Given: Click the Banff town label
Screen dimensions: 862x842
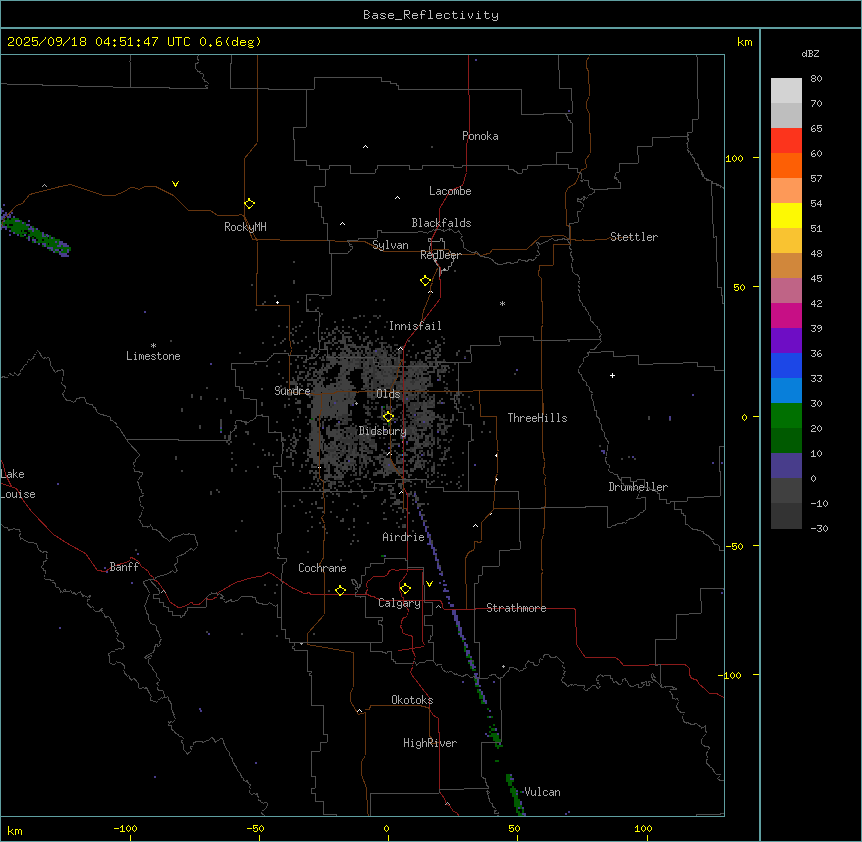Looking at the screenshot, I should tap(124, 567).
